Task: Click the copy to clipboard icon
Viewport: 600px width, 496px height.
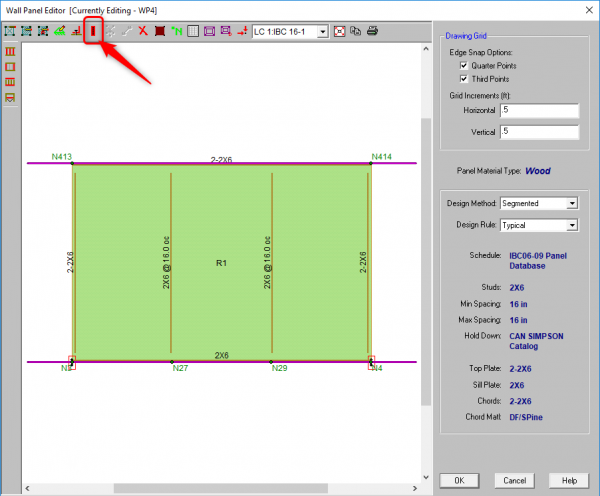Action: (x=355, y=31)
